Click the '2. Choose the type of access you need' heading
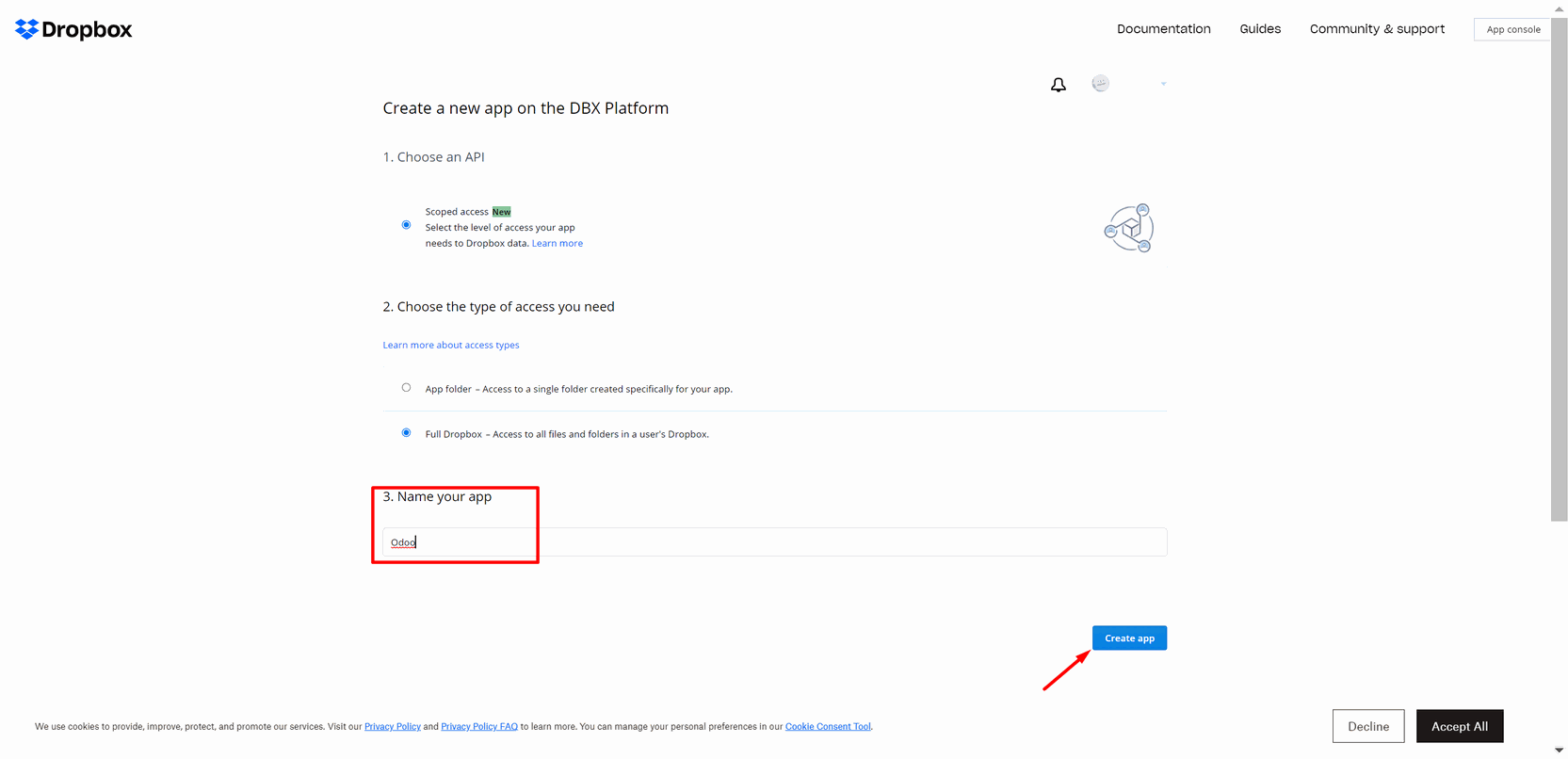Screen dimensions: 1568x759 pos(499,307)
